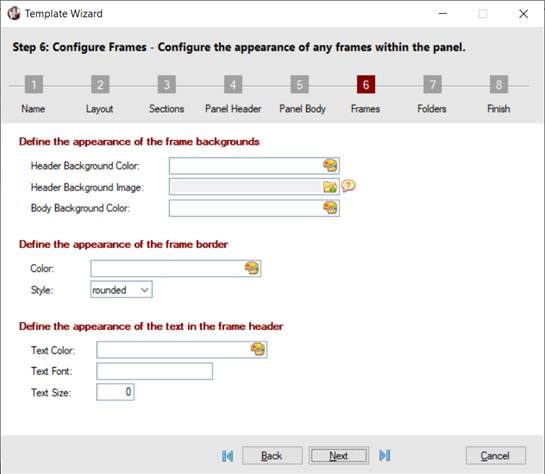Click into Header Background Color text field
Screen dimensions: 545x474
pos(246,166)
